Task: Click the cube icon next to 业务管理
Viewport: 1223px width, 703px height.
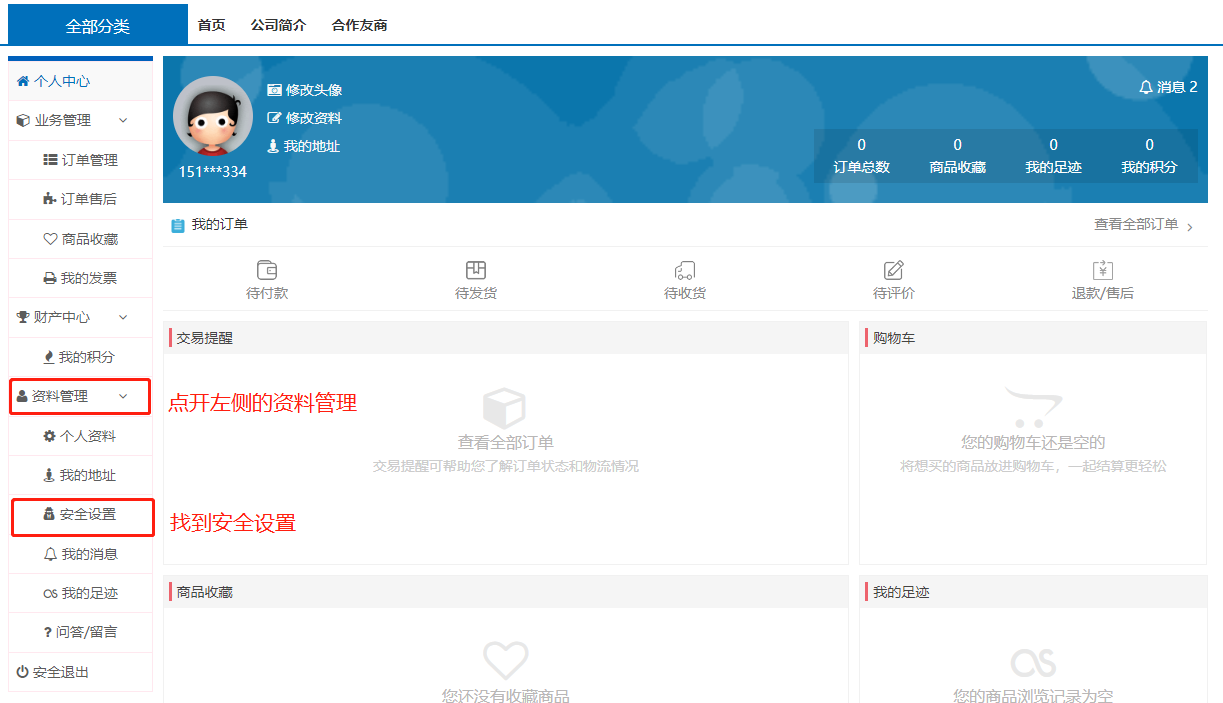Action: point(23,121)
